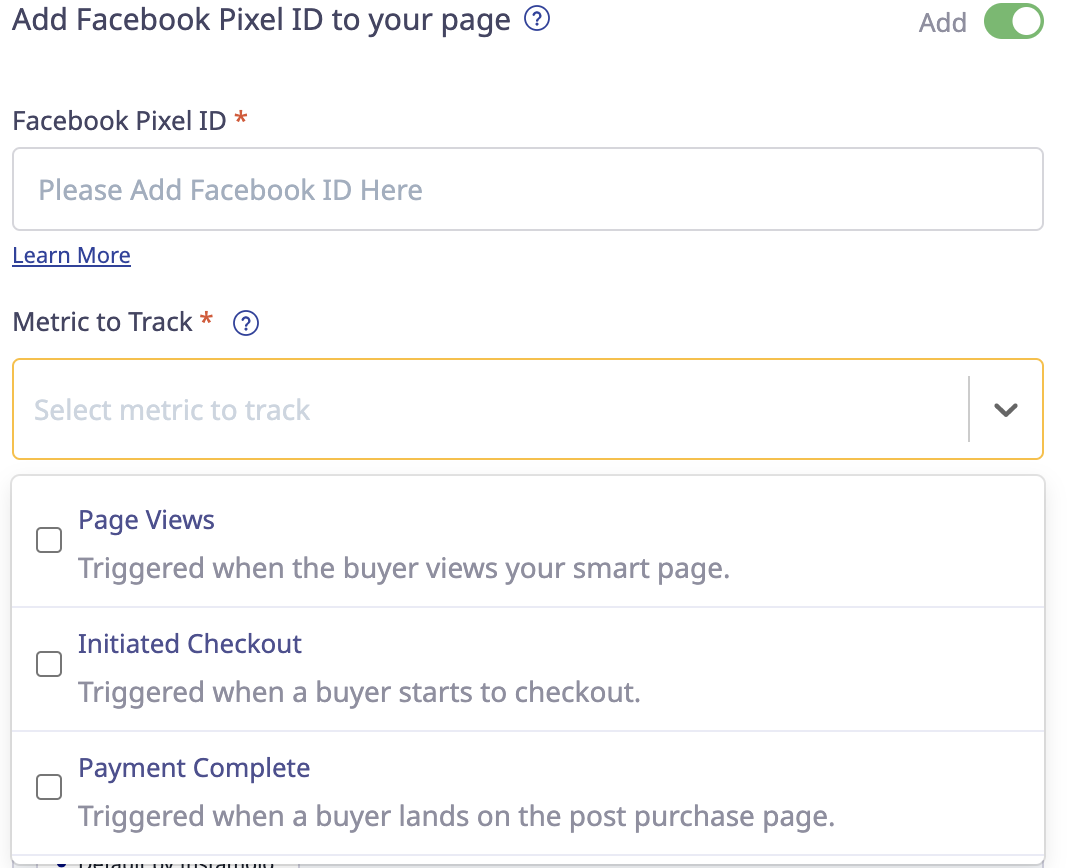Choose option triggered on post purchase page
Screen dimensions: 1068x868
tap(456, 816)
